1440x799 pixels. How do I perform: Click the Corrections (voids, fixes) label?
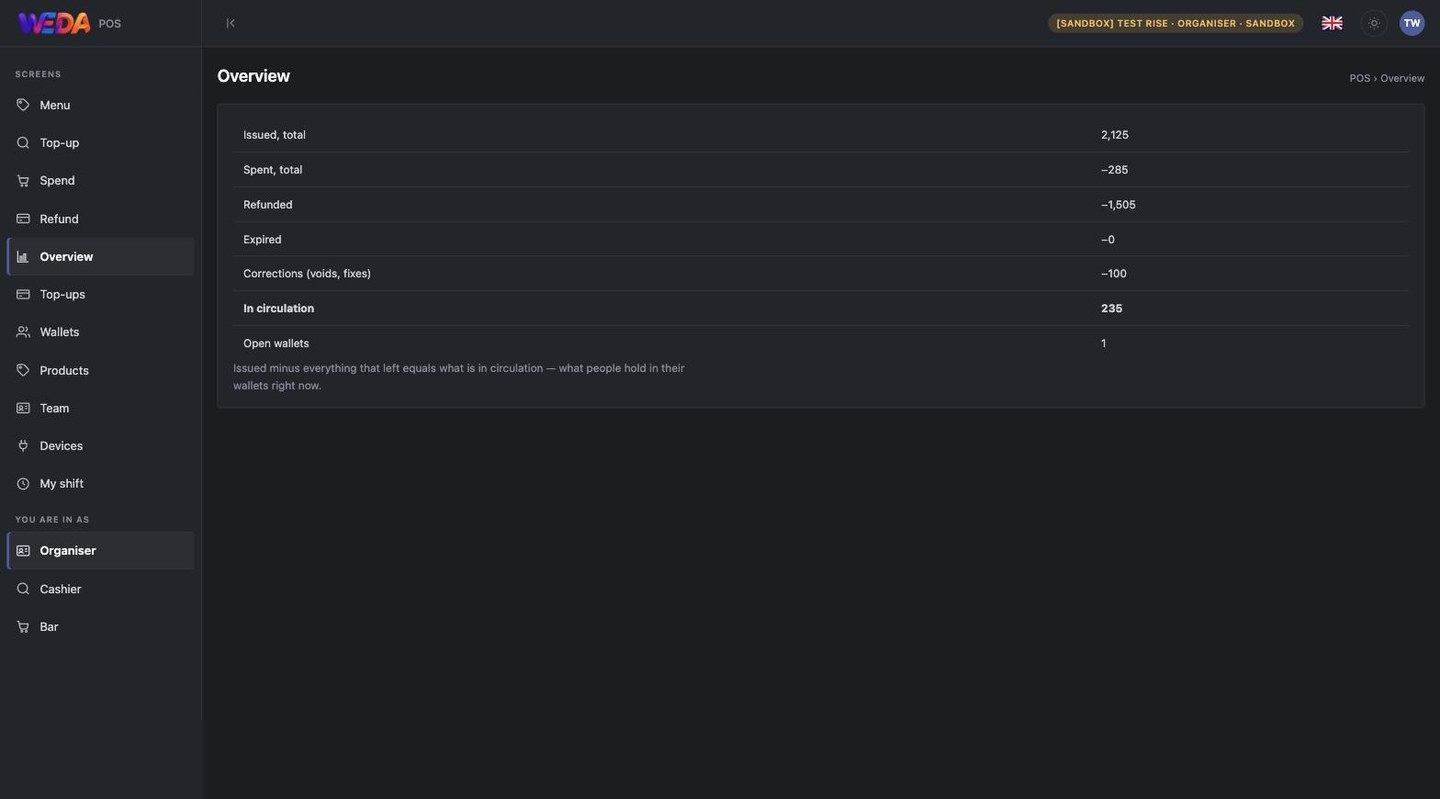click(x=307, y=274)
